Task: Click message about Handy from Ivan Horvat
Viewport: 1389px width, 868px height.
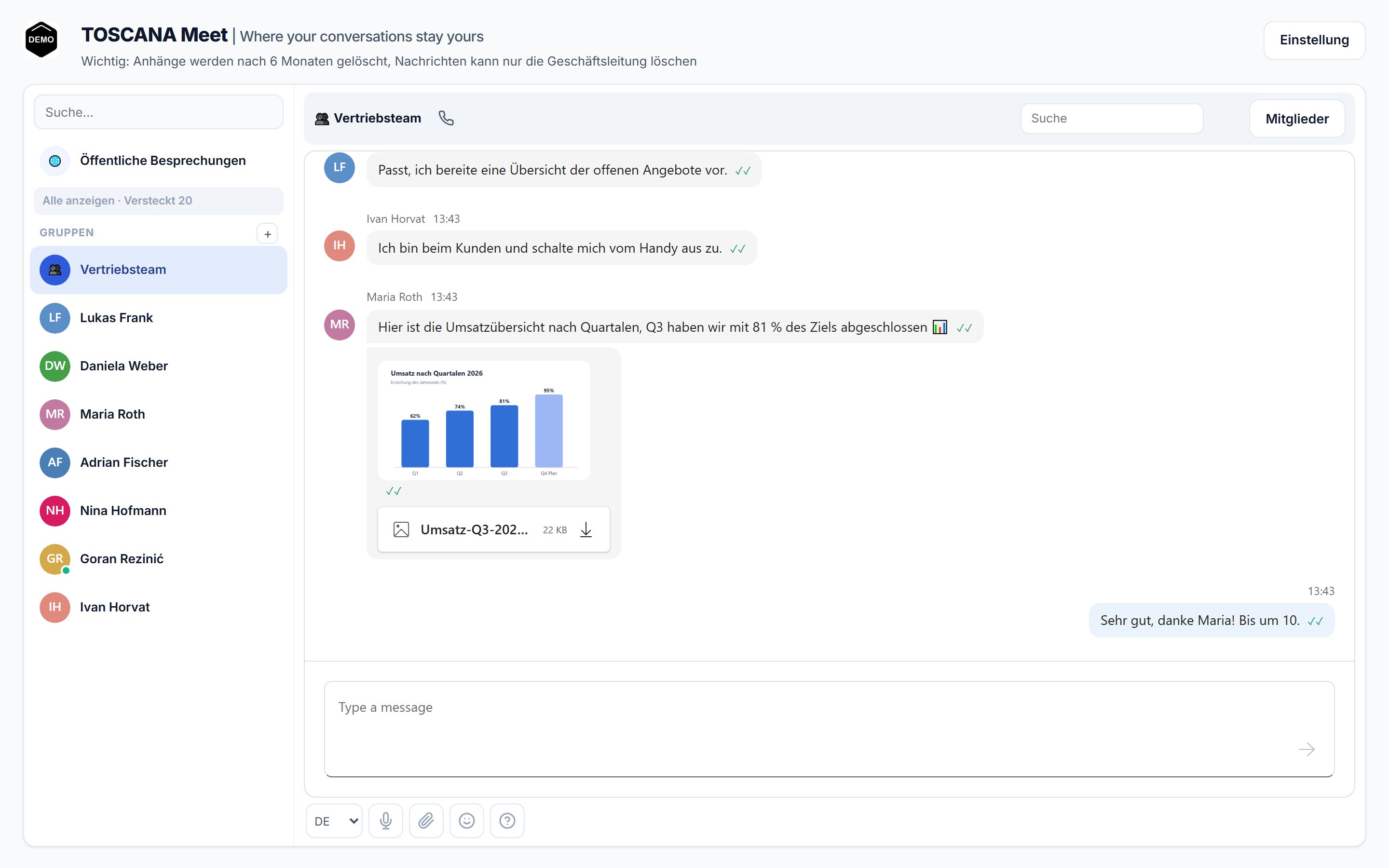Action: [561, 248]
